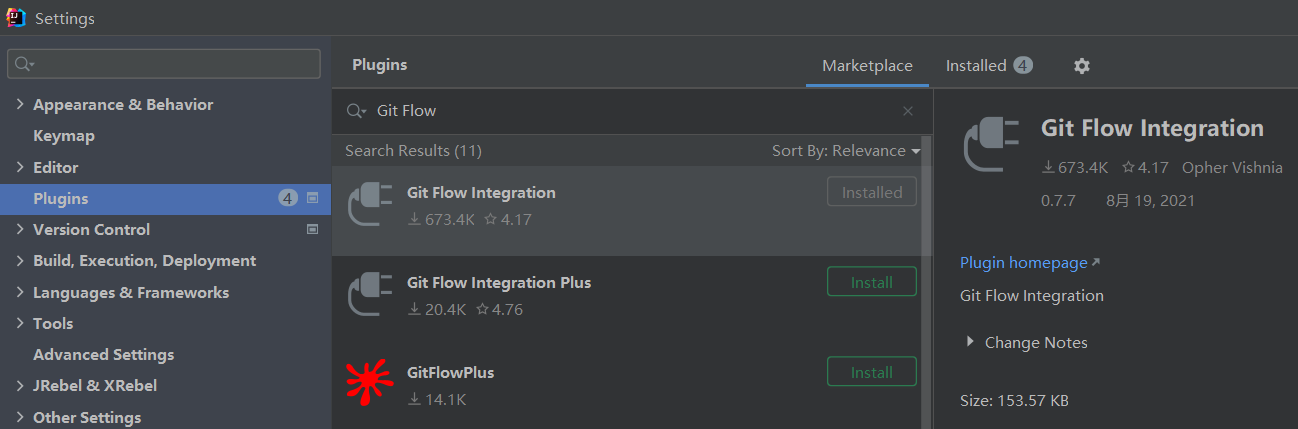The image size is (1298, 429).
Task: Switch to the Installed tab
Action: click(x=989, y=66)
